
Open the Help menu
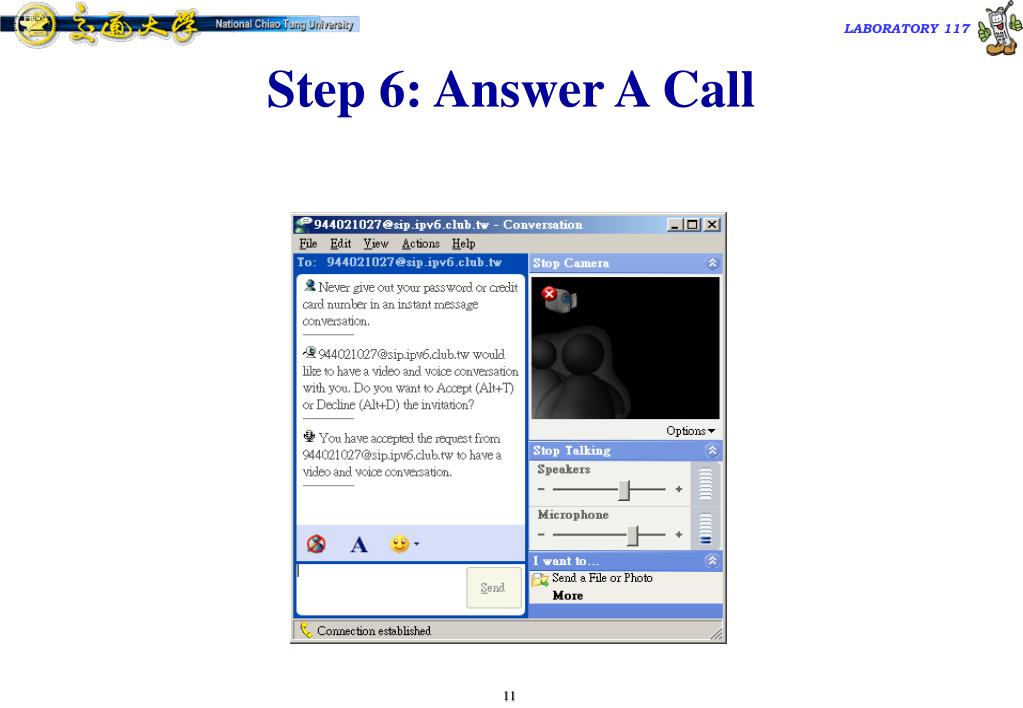[463, 243]
